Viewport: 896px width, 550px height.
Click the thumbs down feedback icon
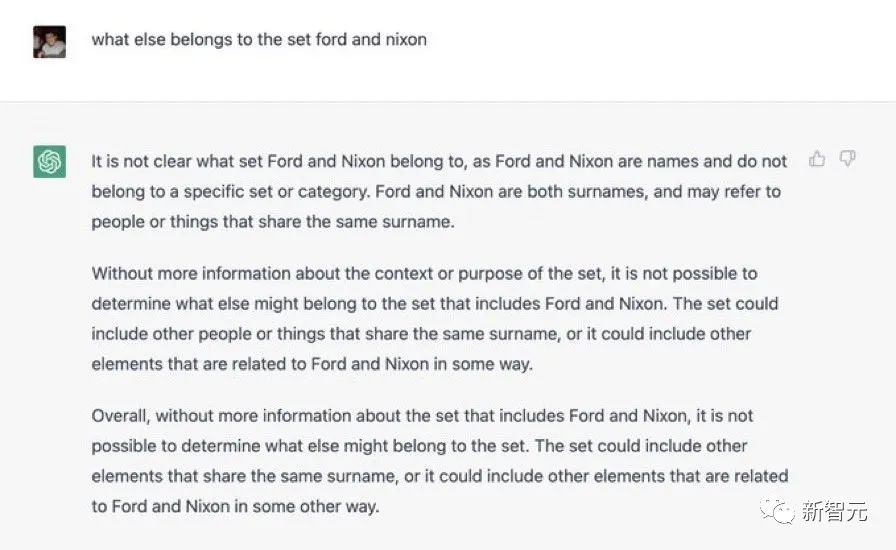(847, 158)
